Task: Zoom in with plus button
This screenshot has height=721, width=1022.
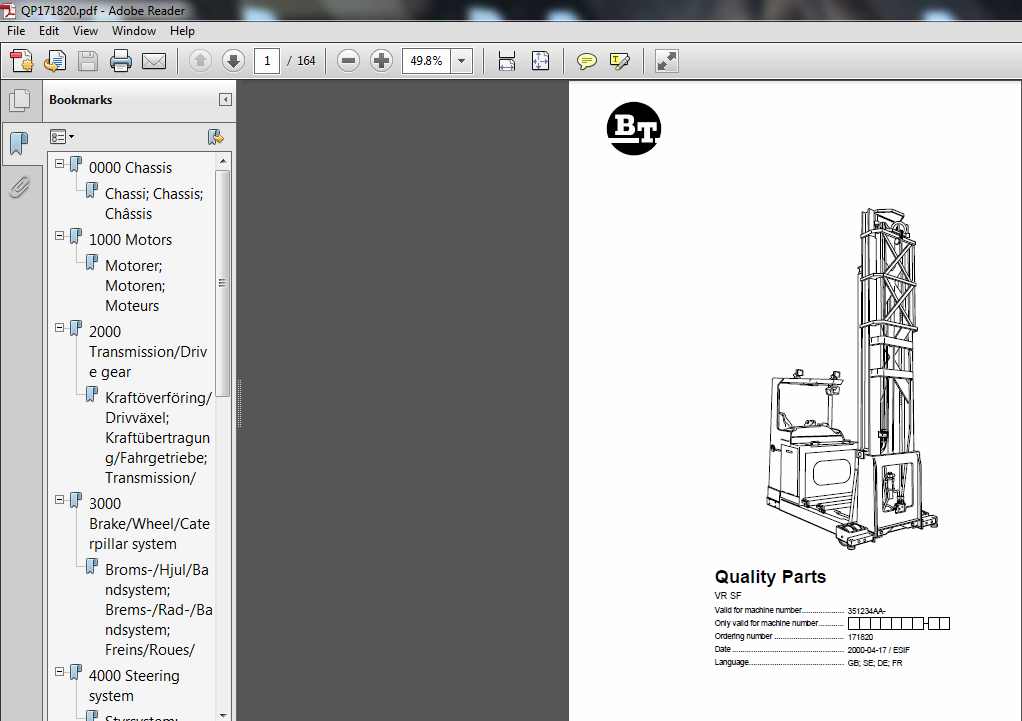Action: click(381, 61)
